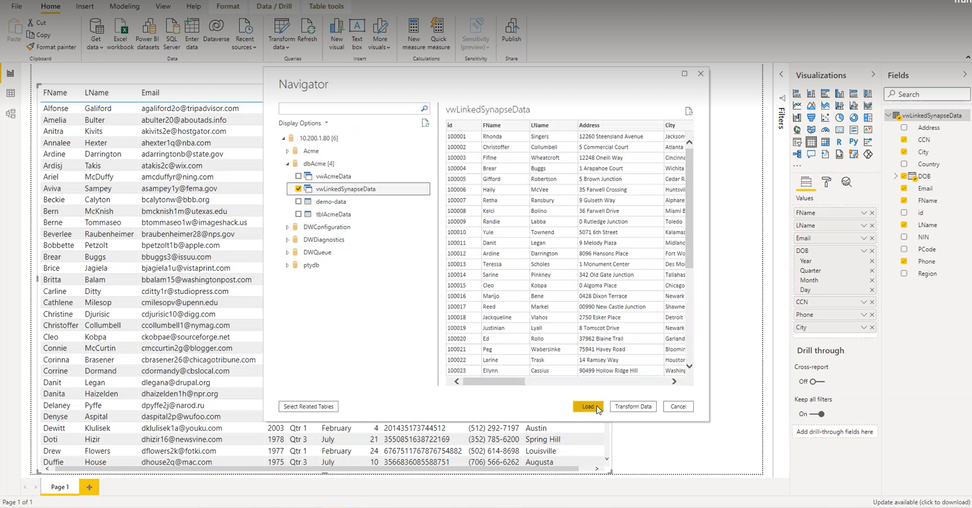The height and width of the screenshot is (508, 972).
Task: Check the demo-data table checkbox
Action: [298, 202]
